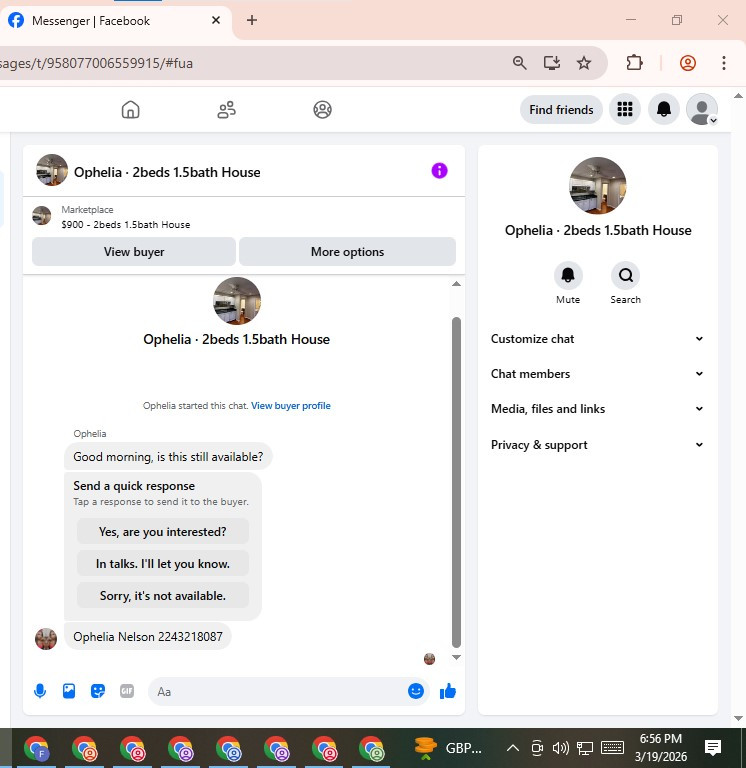
Task: Open Chrome's three-dot menu
Action: [x=724, y=63]
